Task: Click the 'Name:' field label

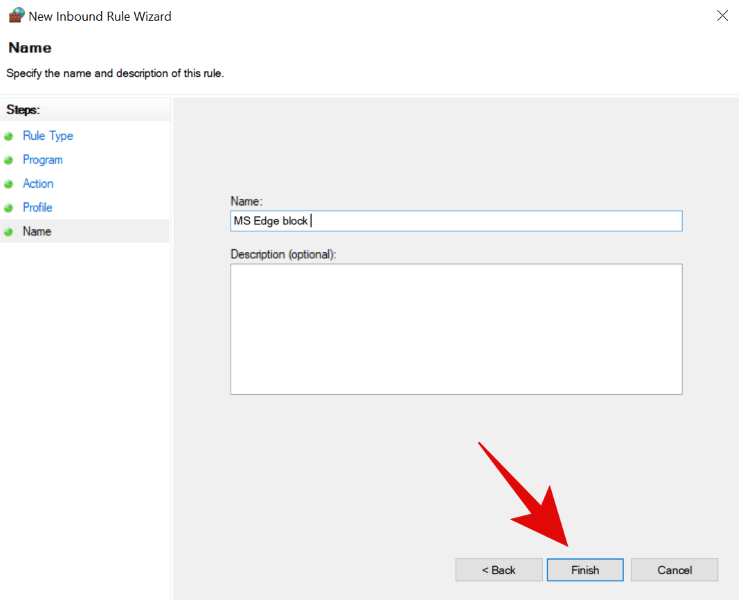Action: (x=246, y=201)
